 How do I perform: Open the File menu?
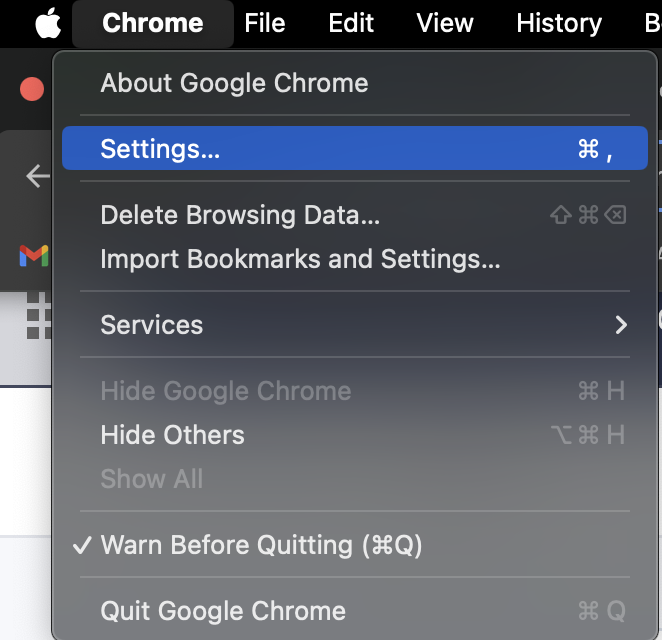(265, 23)
